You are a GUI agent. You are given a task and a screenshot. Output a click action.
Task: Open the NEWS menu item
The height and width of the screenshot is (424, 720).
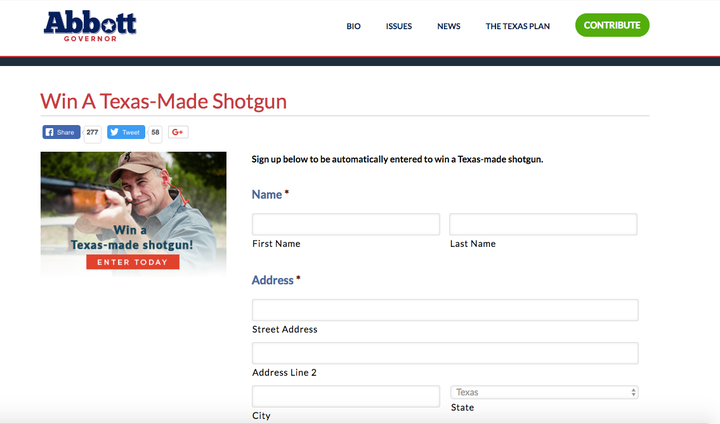click(449, 26)
